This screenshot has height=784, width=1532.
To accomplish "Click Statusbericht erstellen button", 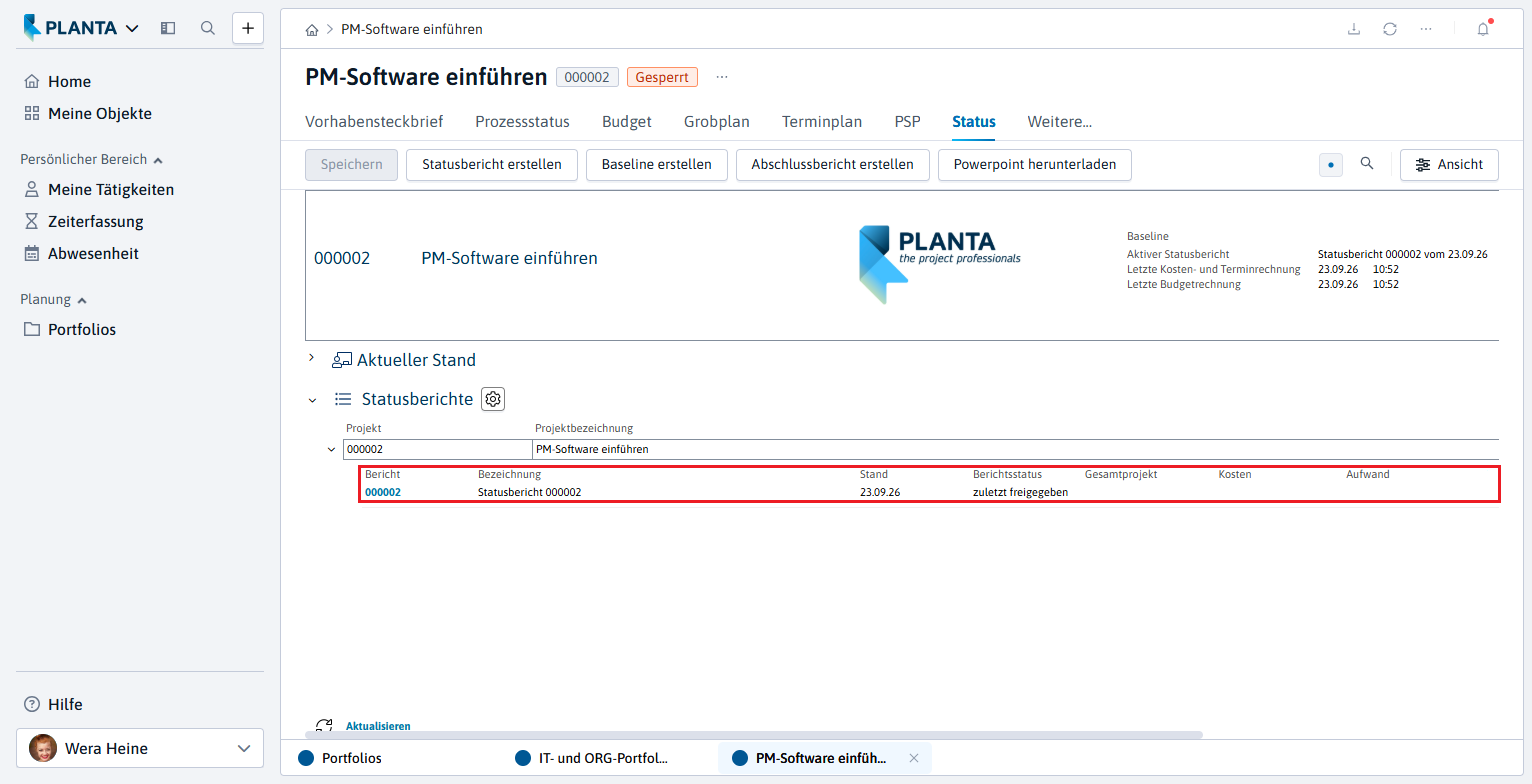I will [492, 165].
